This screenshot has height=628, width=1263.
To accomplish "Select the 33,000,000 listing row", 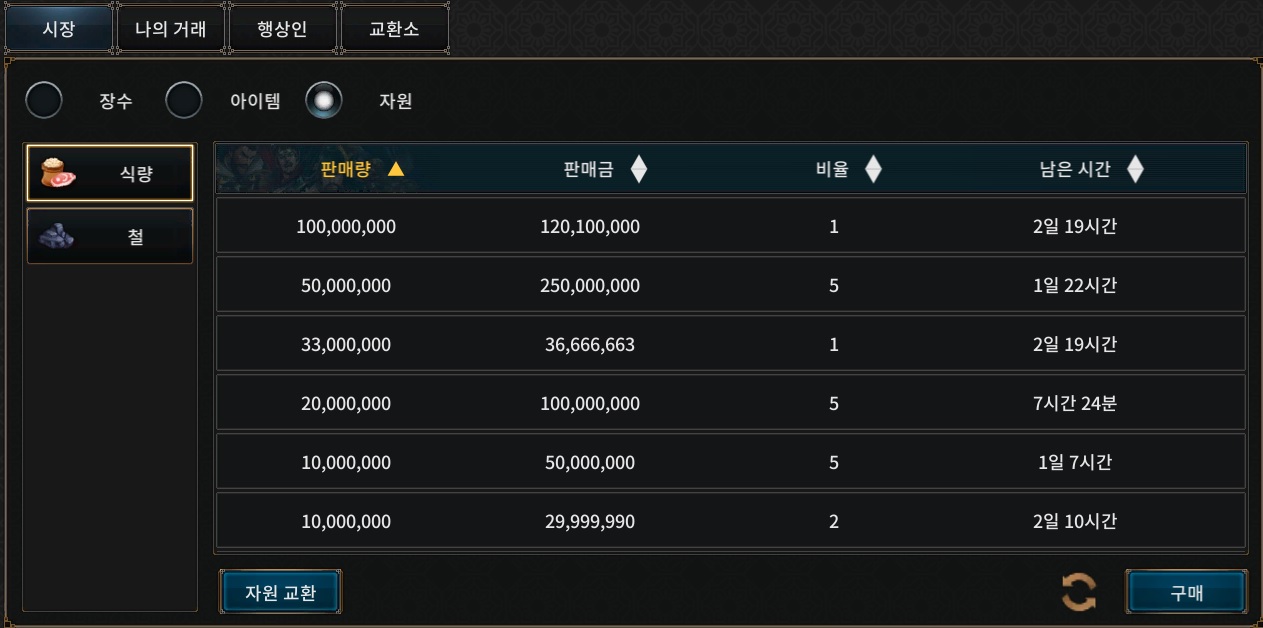I will (x=731, y=344).
